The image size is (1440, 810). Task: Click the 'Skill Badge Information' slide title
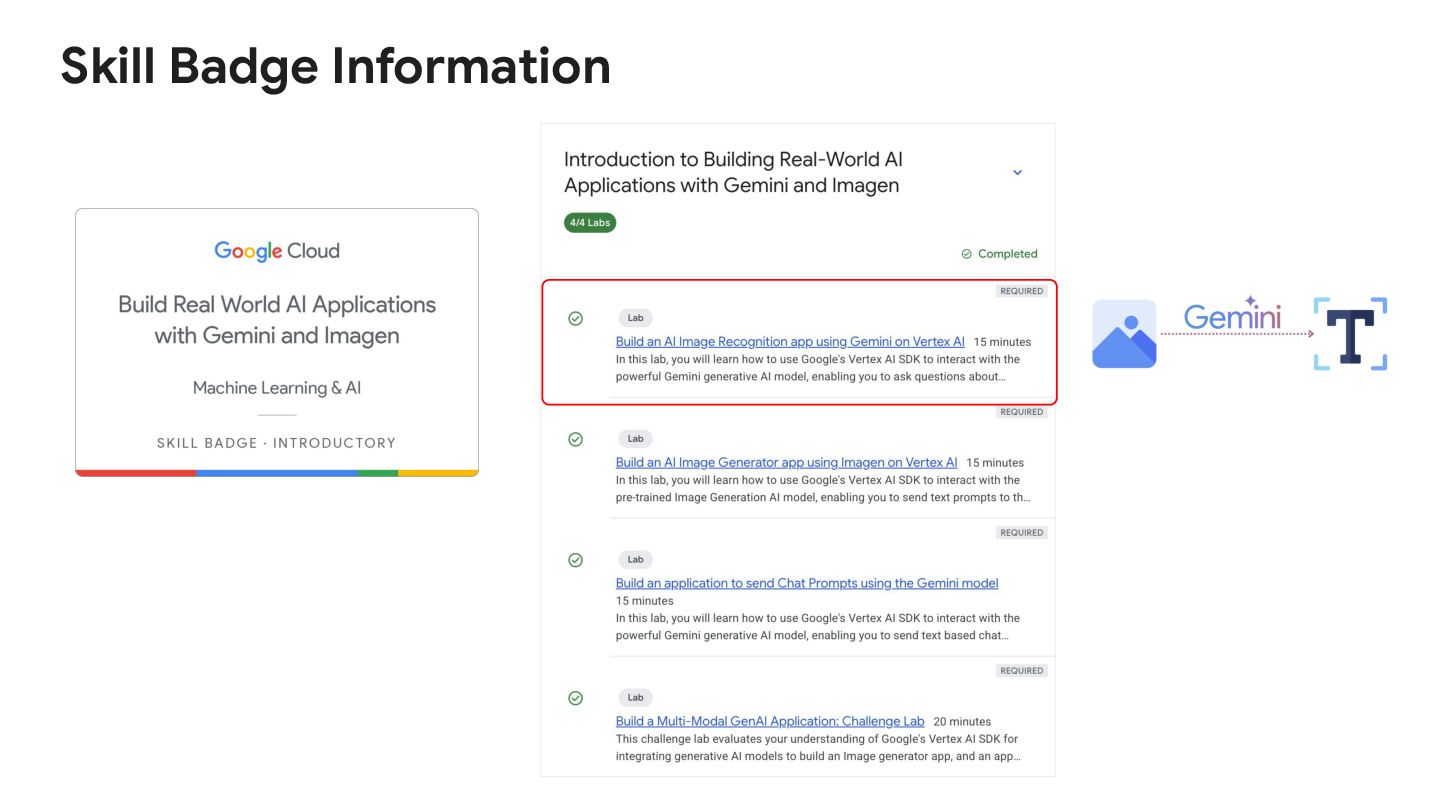(x=336, y=67)
